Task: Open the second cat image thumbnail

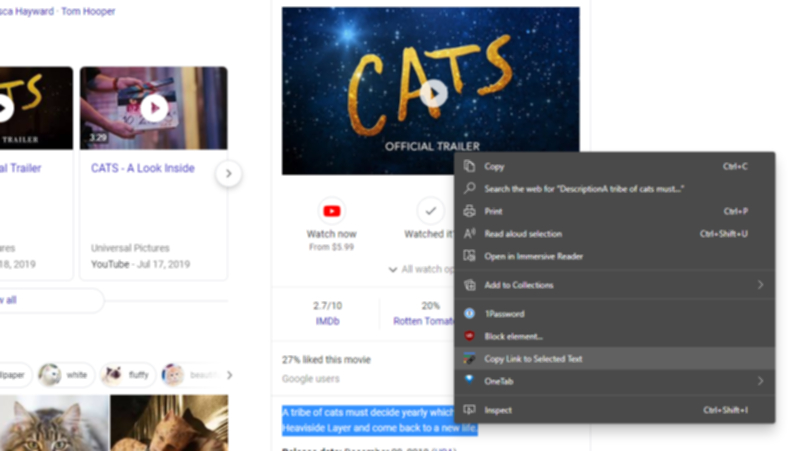Action: pyautogui.click(x=169, y=423)
